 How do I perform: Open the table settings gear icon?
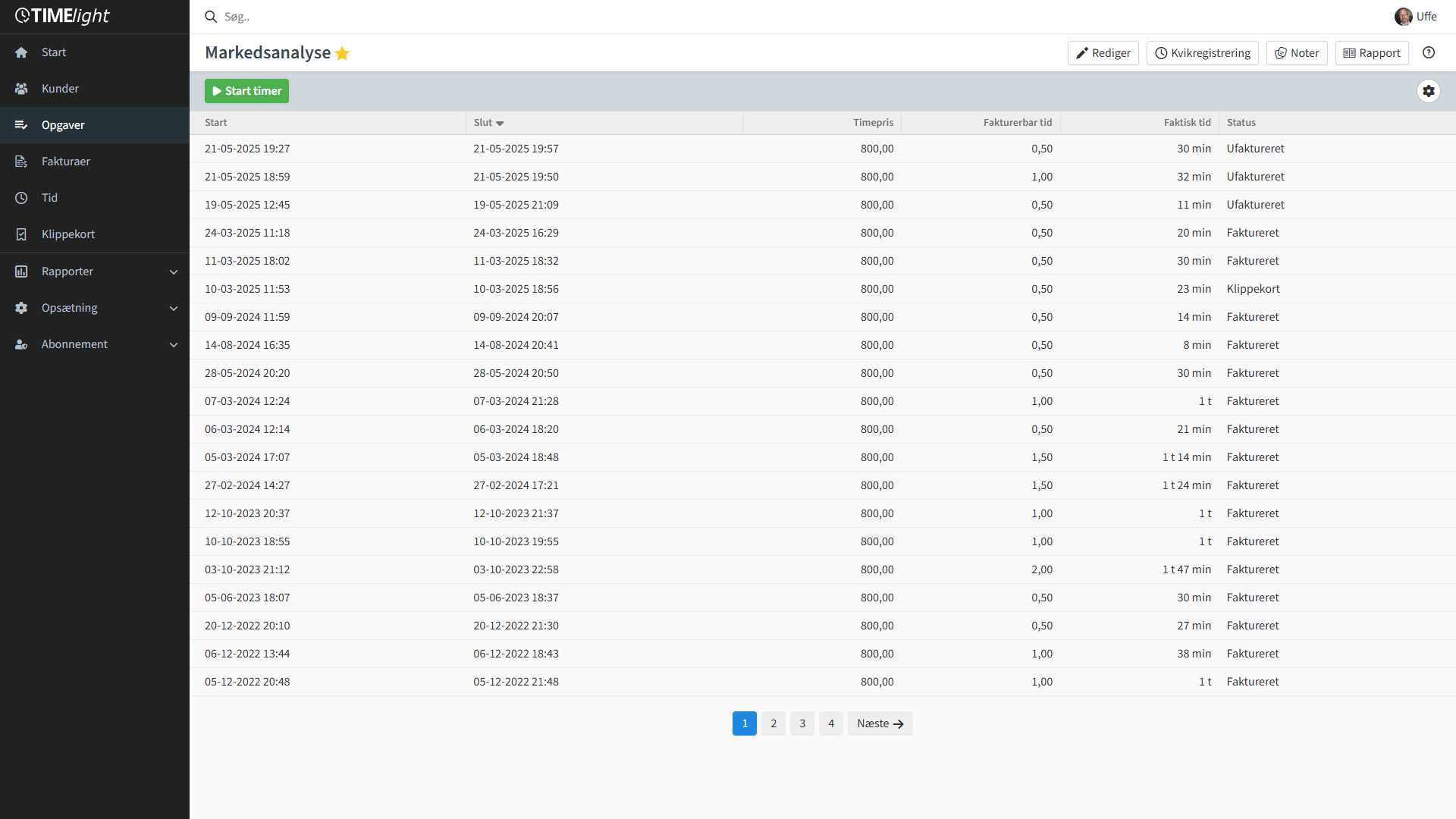coord(1429,91)
